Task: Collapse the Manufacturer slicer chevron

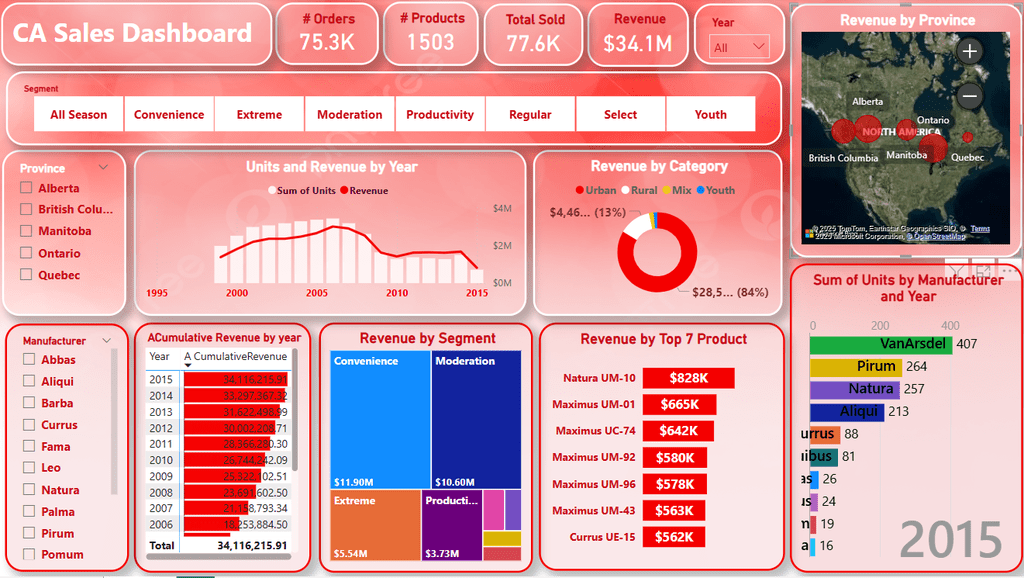Action: (x=106, y=341)
